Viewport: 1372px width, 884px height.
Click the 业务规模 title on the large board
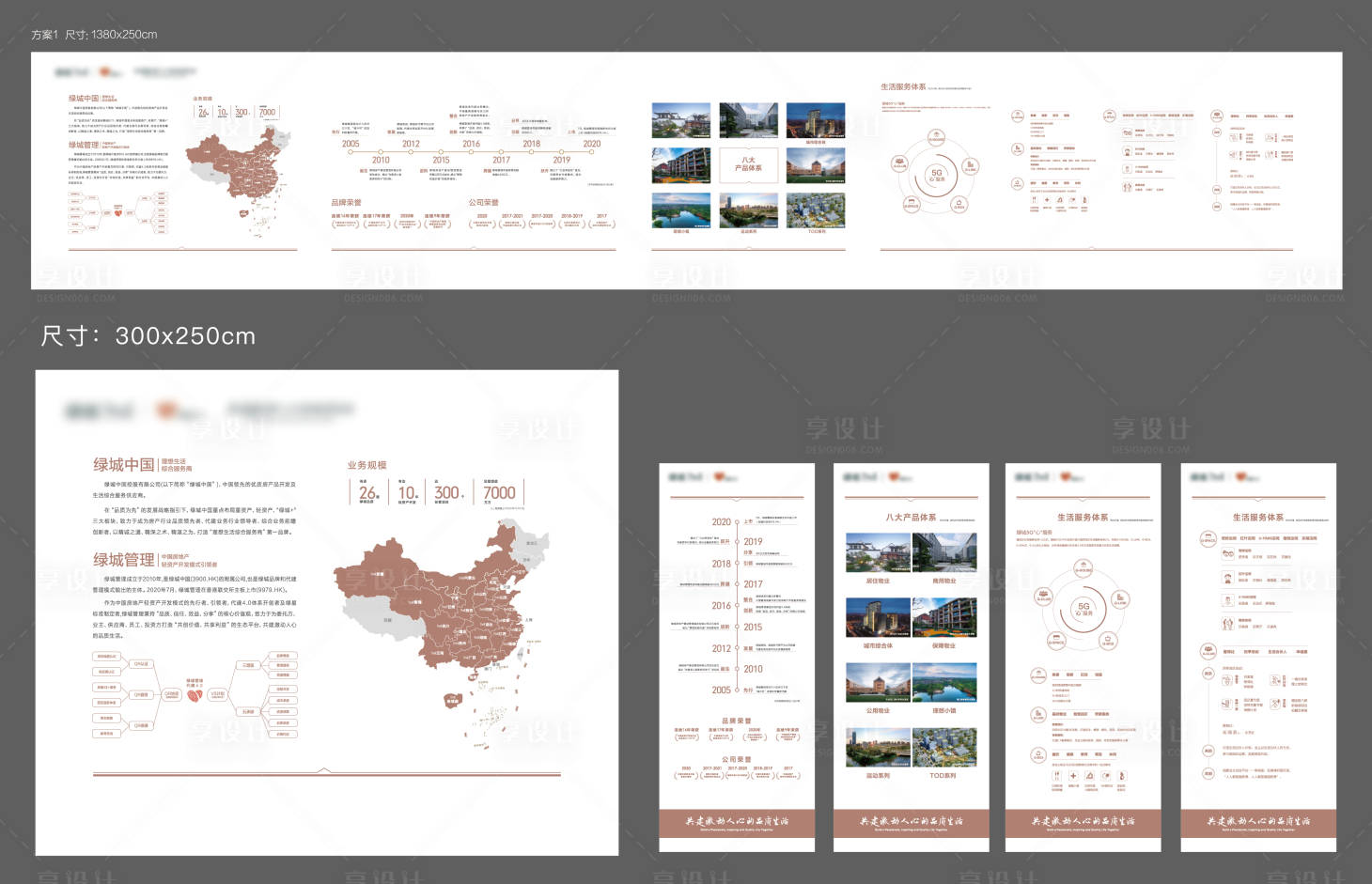[366, 465]
